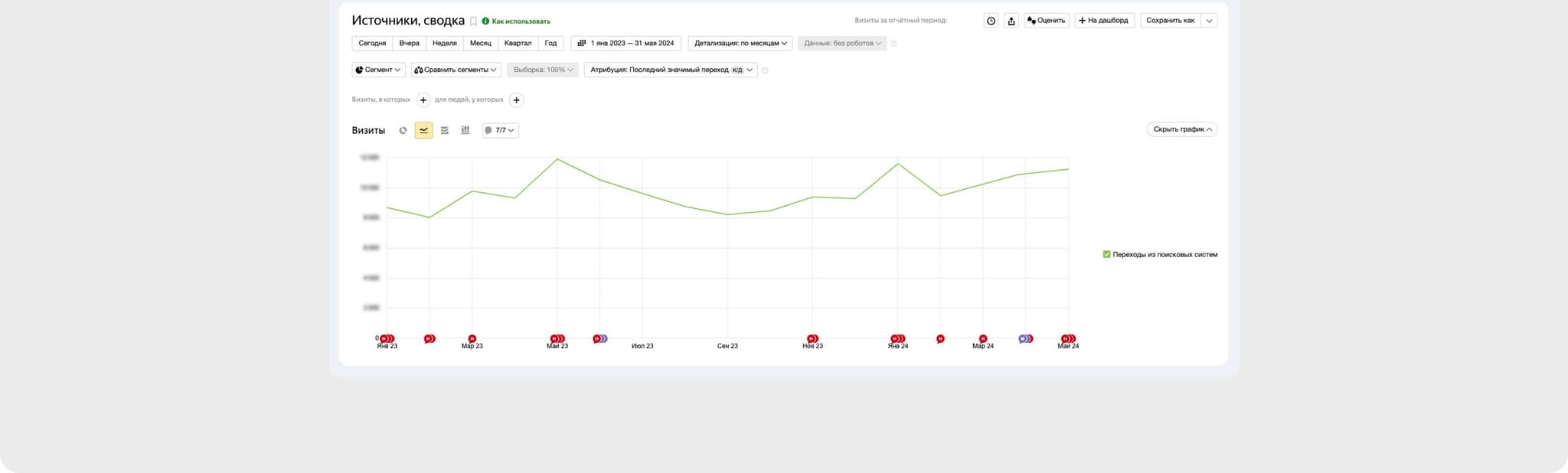Select the column bar chart view

tap(465, 131)
